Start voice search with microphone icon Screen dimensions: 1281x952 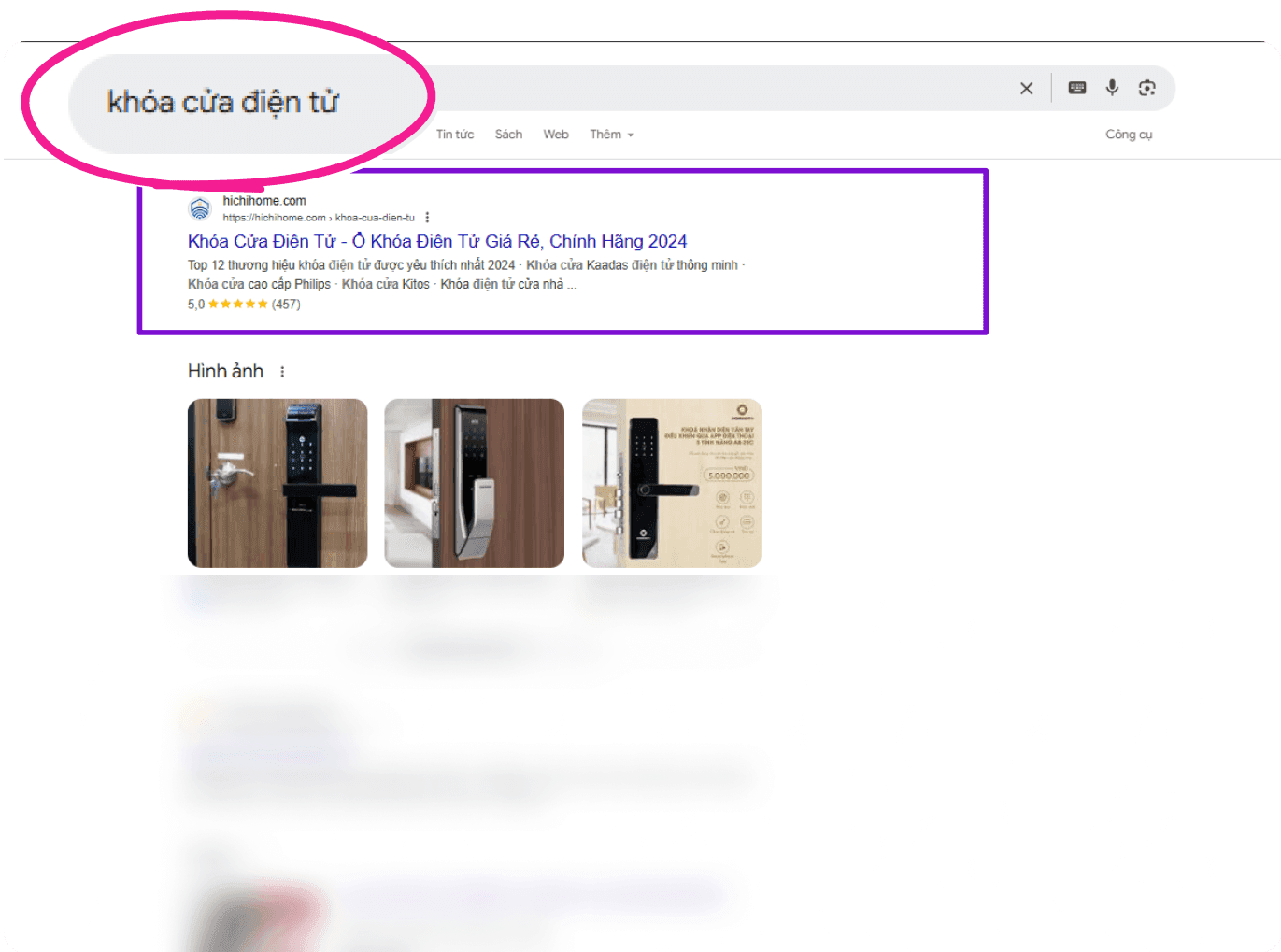pyautogui.click(x=1112, y=88)
